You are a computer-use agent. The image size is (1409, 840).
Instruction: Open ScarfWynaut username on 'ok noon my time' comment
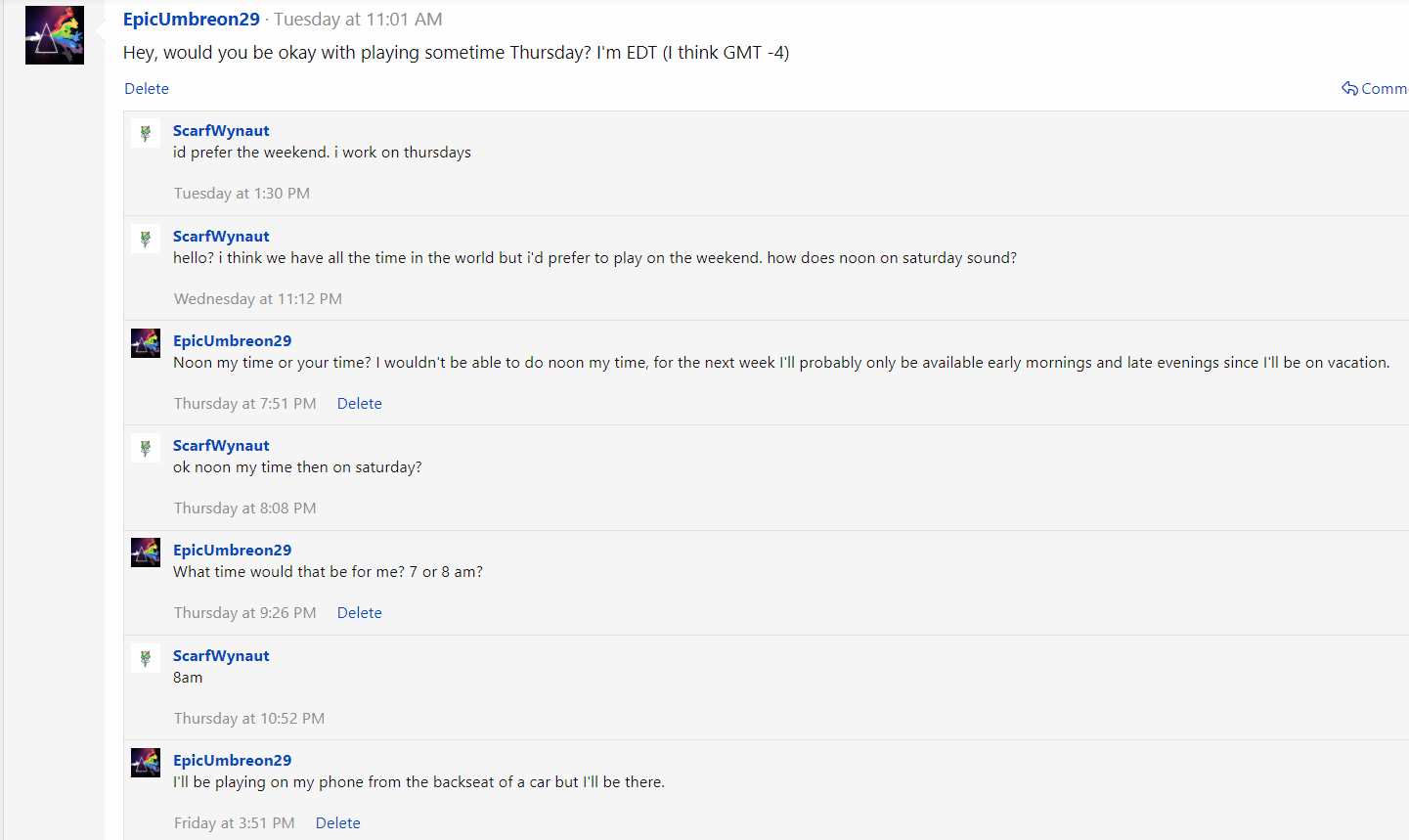click(221, 446)
